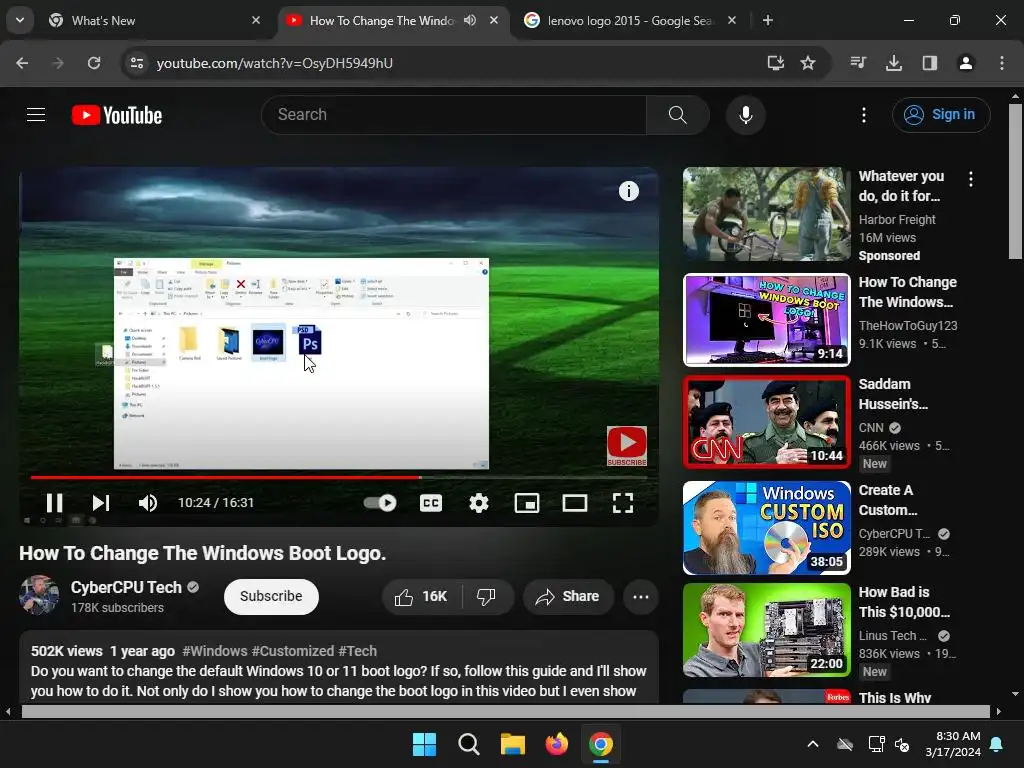The width and height of the screenshot is (1024, 768).
Task: Open Chrome downloads
Action: 893,63
